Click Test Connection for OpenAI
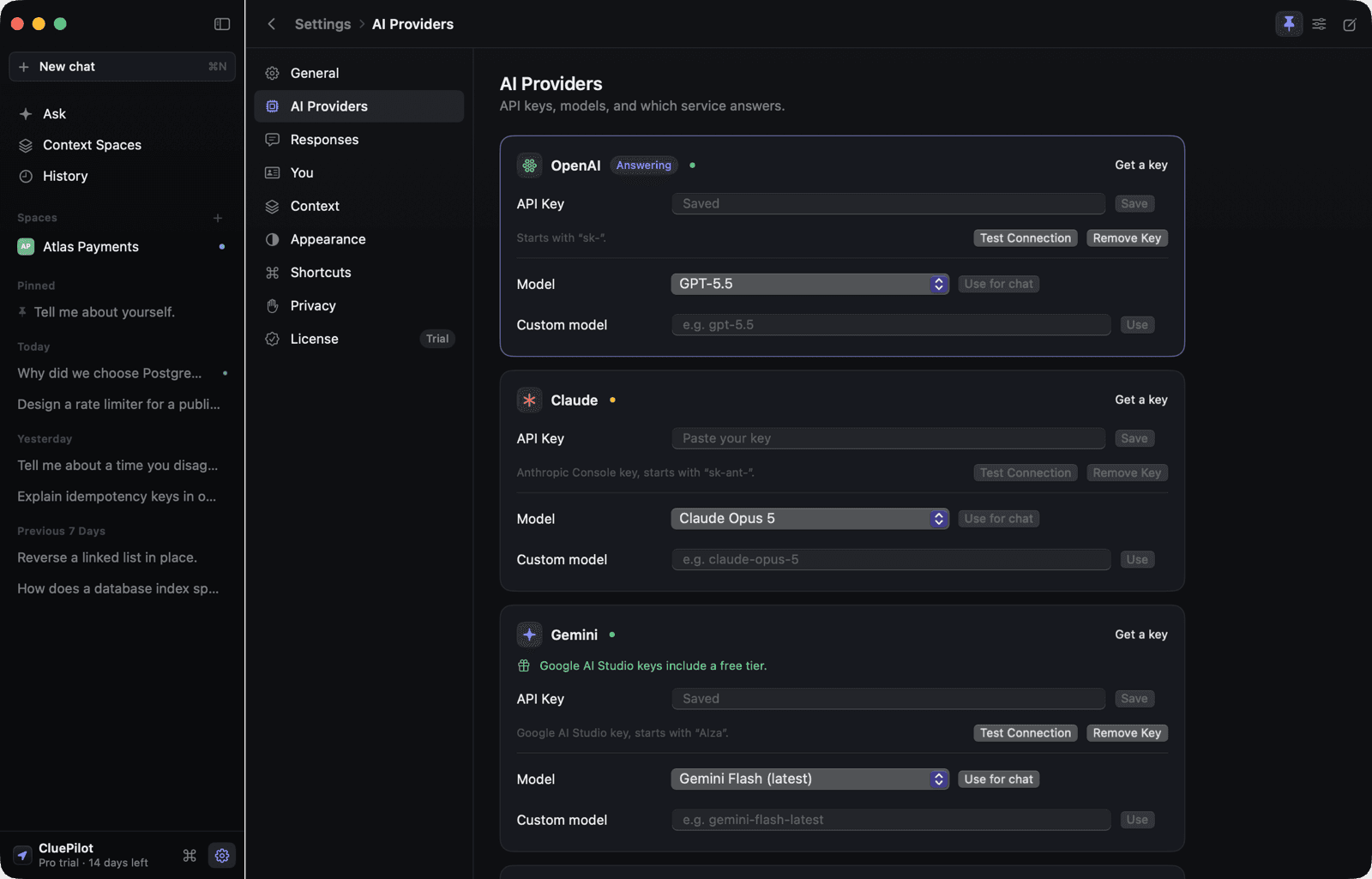Viewport: 1372px width, 879px height. (x=1026, y=238)
